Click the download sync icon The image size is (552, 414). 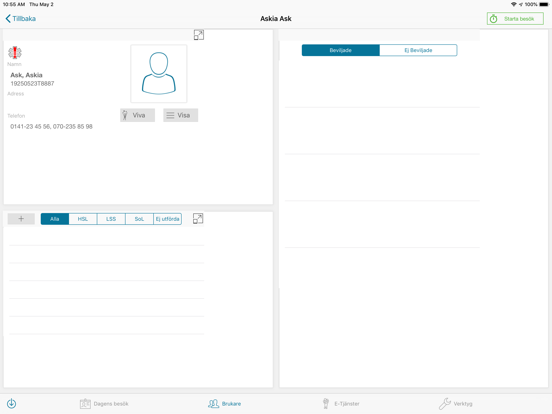(x=11, y=403)
